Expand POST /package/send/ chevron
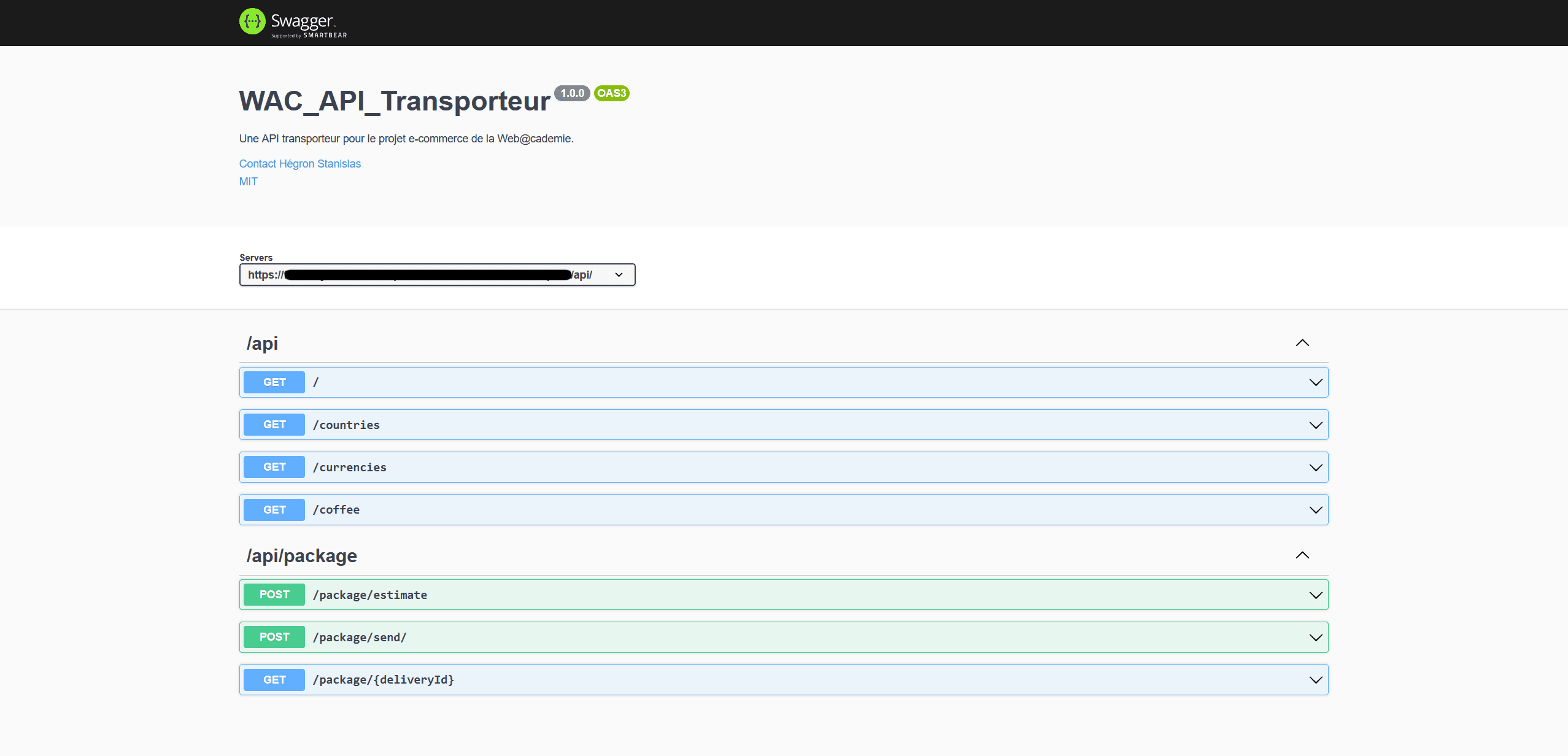 coord(1315,638)
